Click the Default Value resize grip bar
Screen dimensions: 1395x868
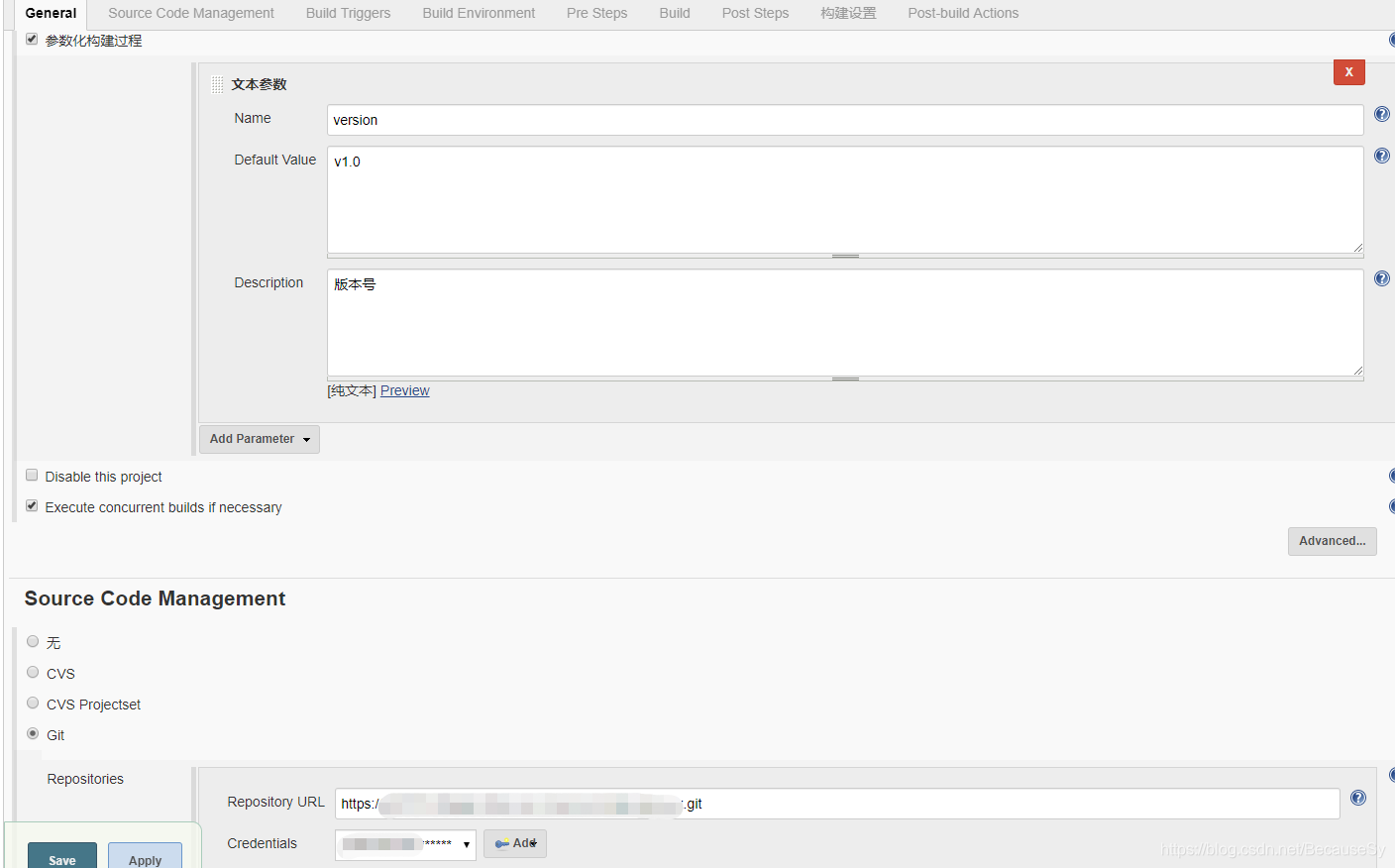pyautogui.click(x=845, y=257)
